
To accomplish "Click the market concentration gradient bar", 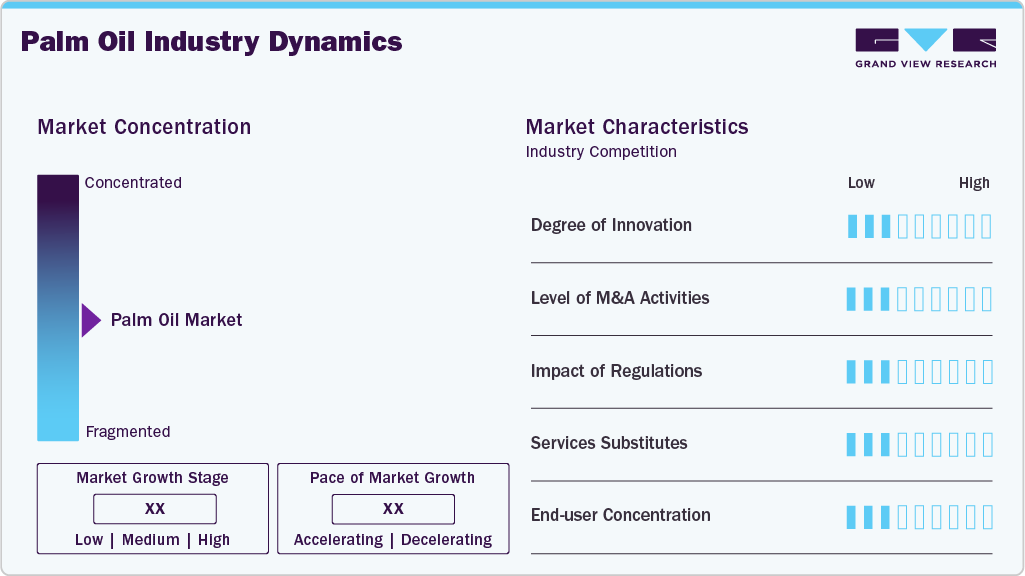I will point(58,307).
